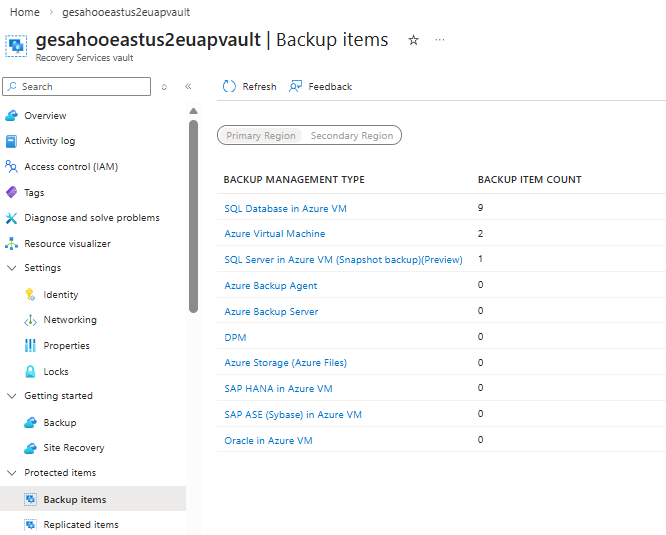Screen dimensions: 666x535
Task: Favorite this page with the star icon
Action: [x=413, y=40]
